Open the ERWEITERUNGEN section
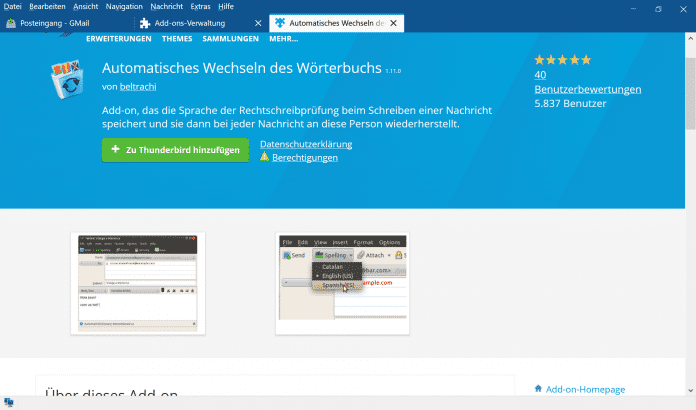 tap(118, 39)
